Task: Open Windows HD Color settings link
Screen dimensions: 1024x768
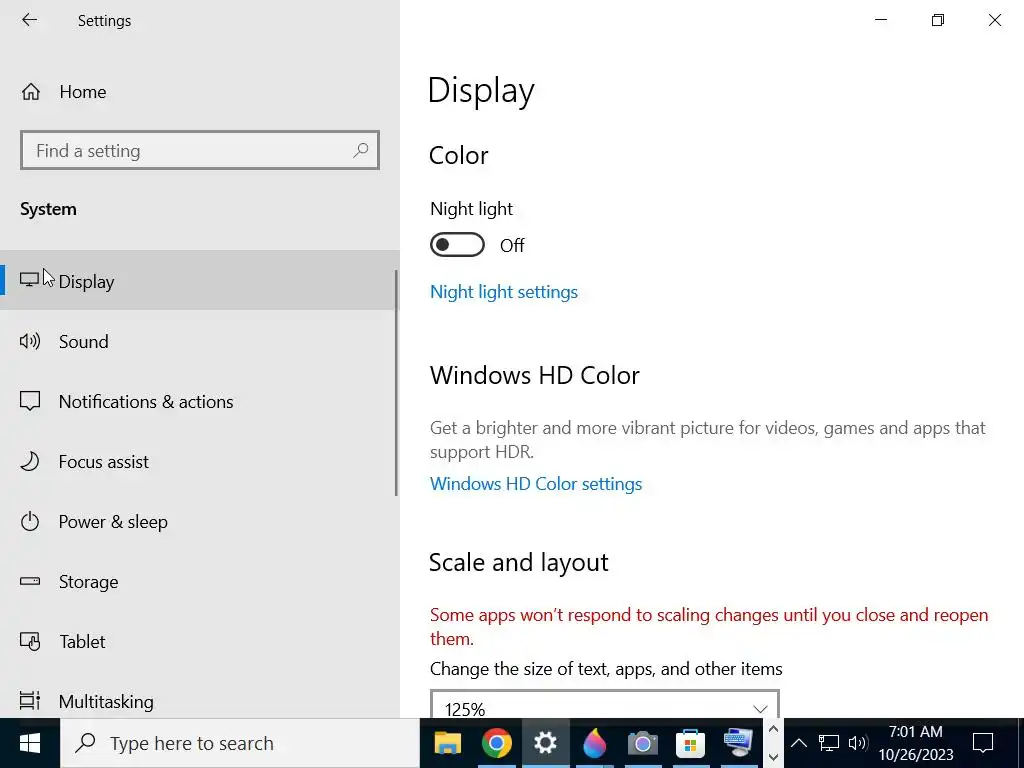Action: tap(536, 484)
